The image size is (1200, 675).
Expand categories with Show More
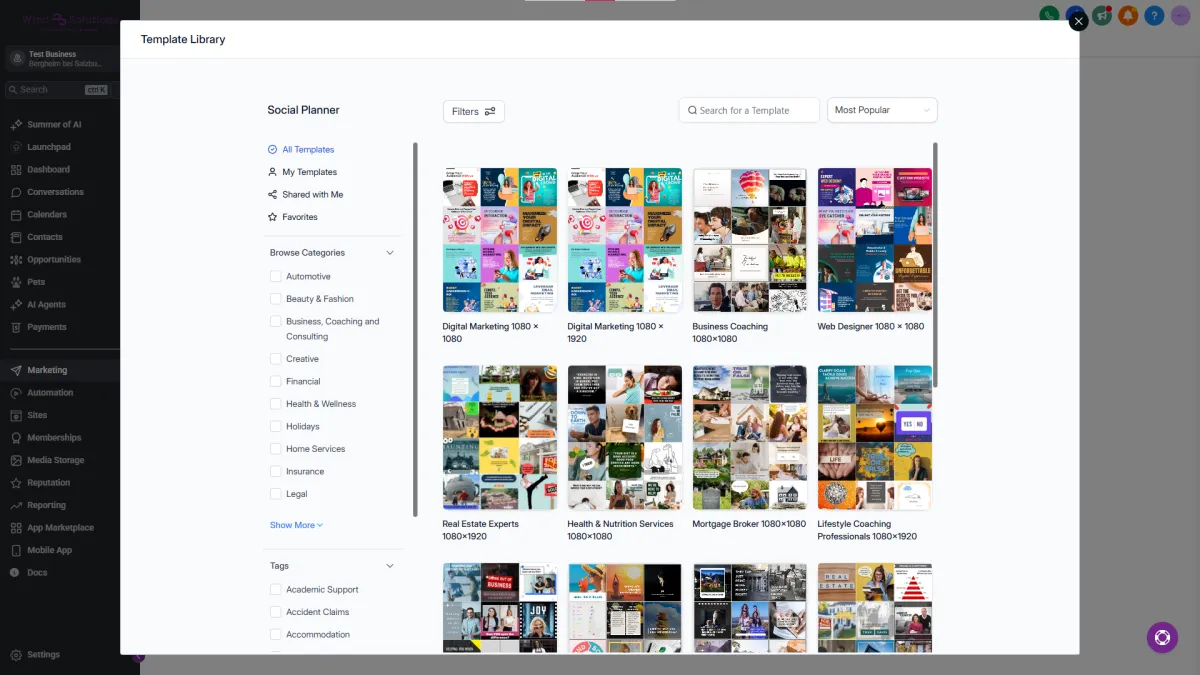pos(296,525)
